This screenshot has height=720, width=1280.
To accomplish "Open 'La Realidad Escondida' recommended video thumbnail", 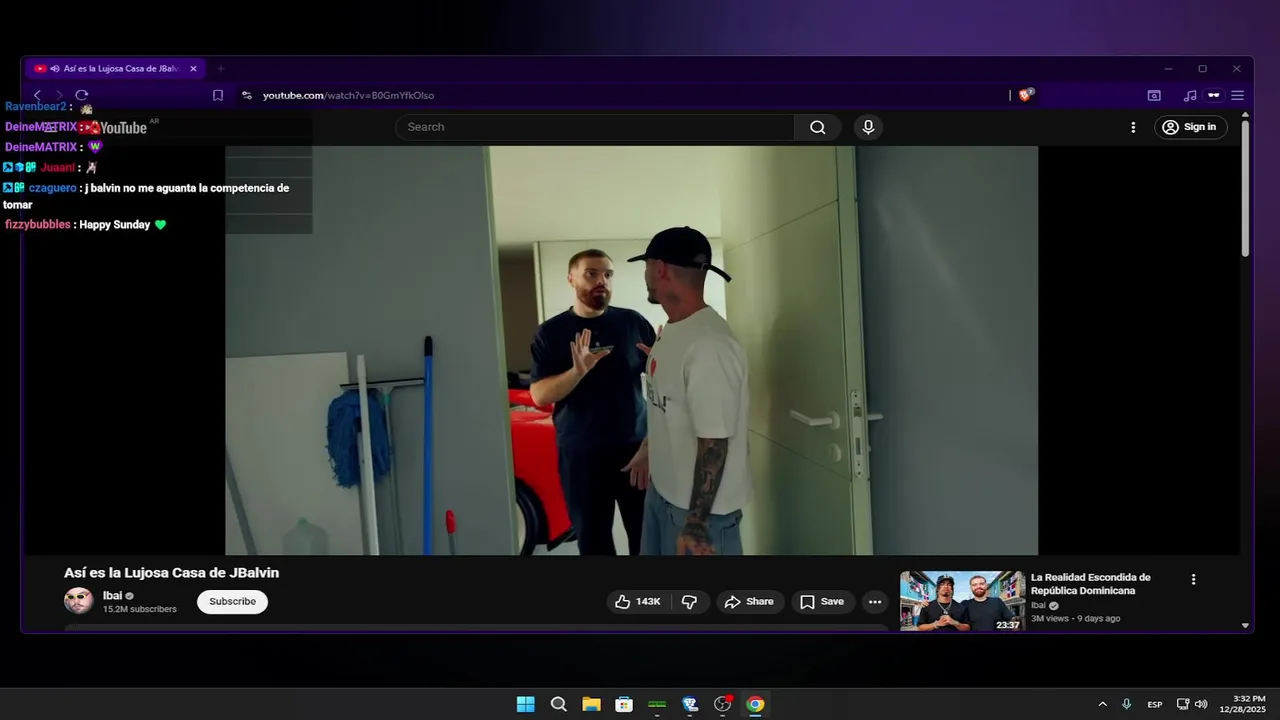I will 962,601.
